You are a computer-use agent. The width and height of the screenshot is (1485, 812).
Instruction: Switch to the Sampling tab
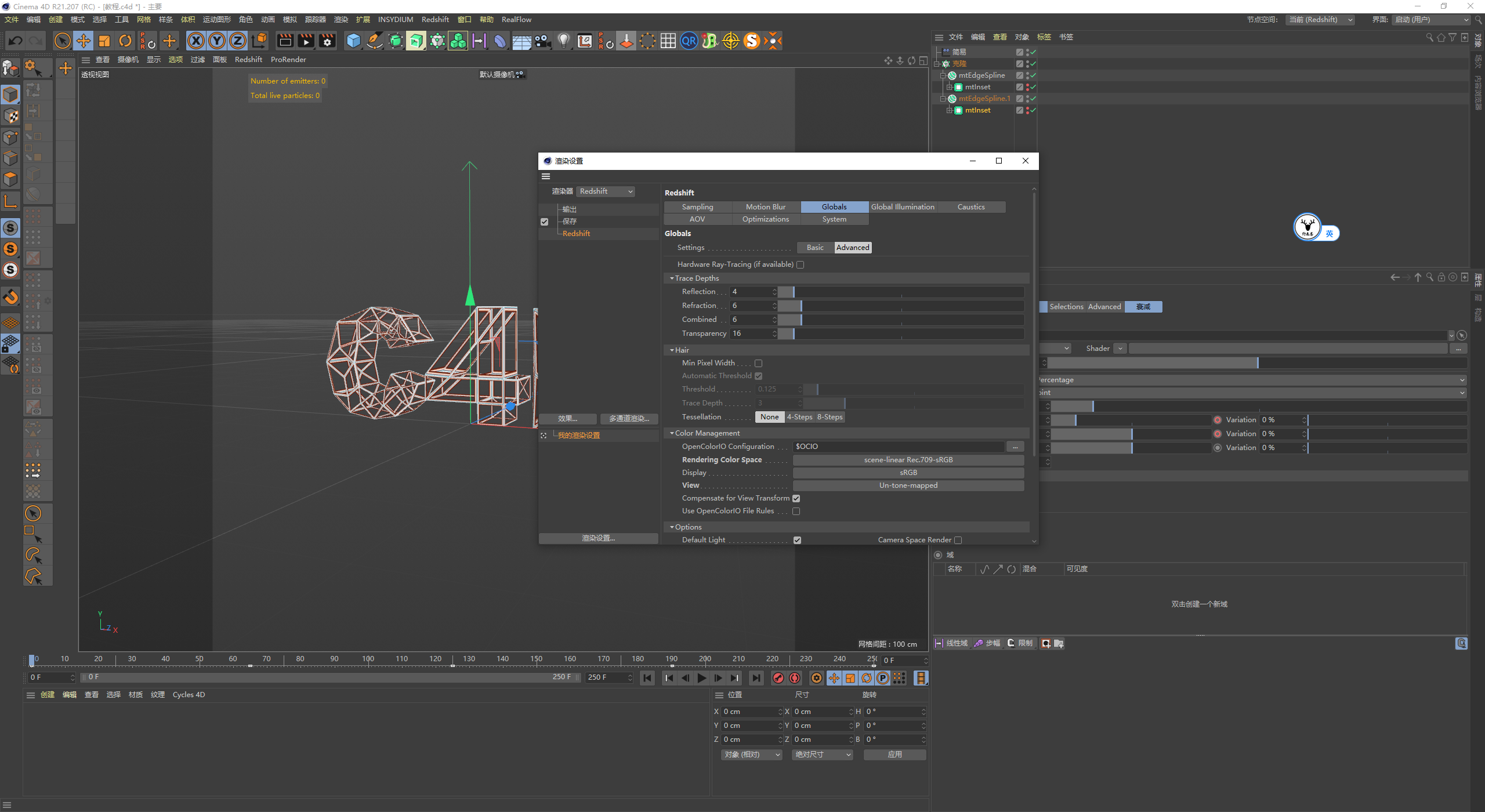click(x=697, y=207)
